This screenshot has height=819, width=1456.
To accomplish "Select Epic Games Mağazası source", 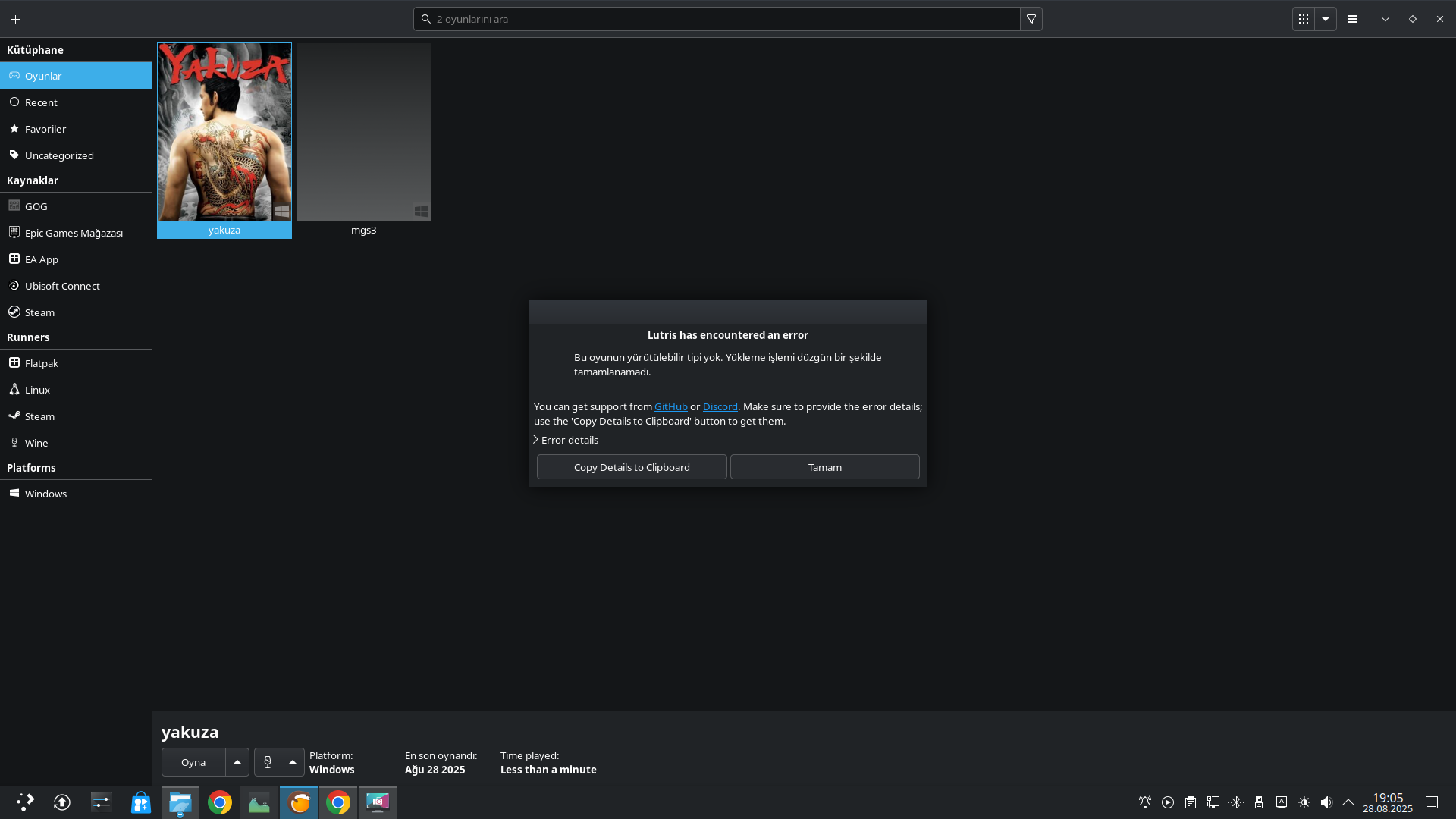I will click(x=76, y=233).
